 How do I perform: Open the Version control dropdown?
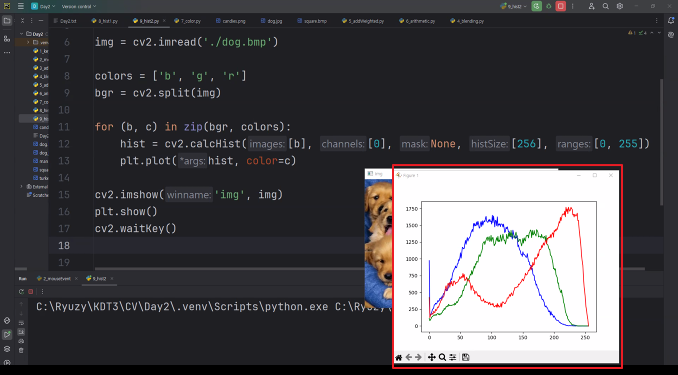79,6
